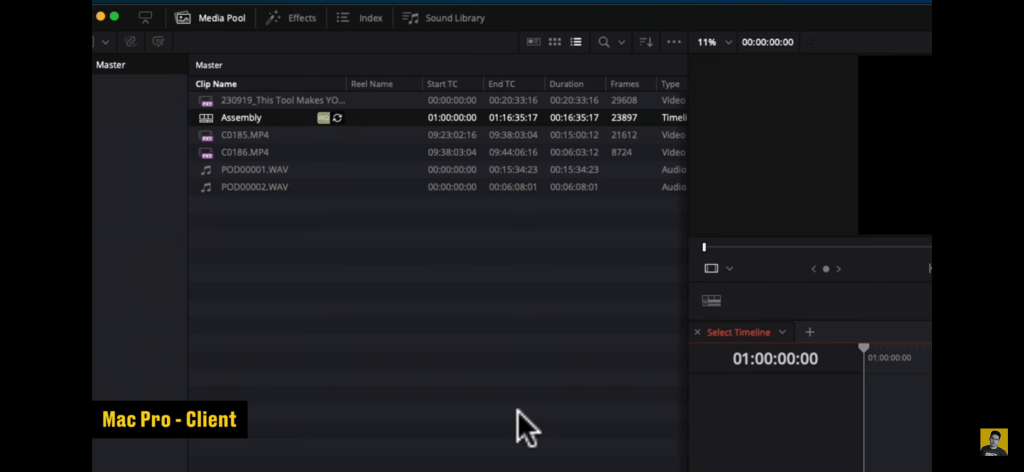Open the media pool sort order menu
Image resolution: width=1024 pixels, height=472 pixels.
point(646,42)
